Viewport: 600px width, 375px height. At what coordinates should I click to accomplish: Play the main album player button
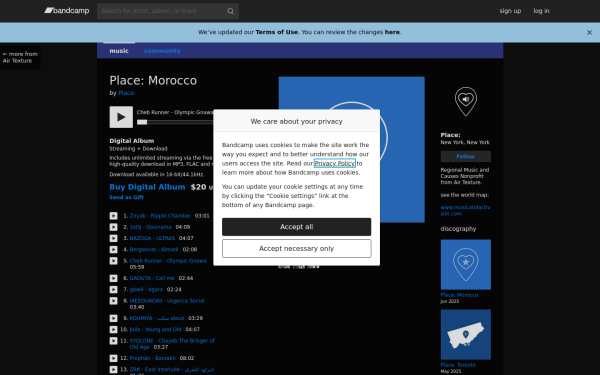[x=121, y=117]
